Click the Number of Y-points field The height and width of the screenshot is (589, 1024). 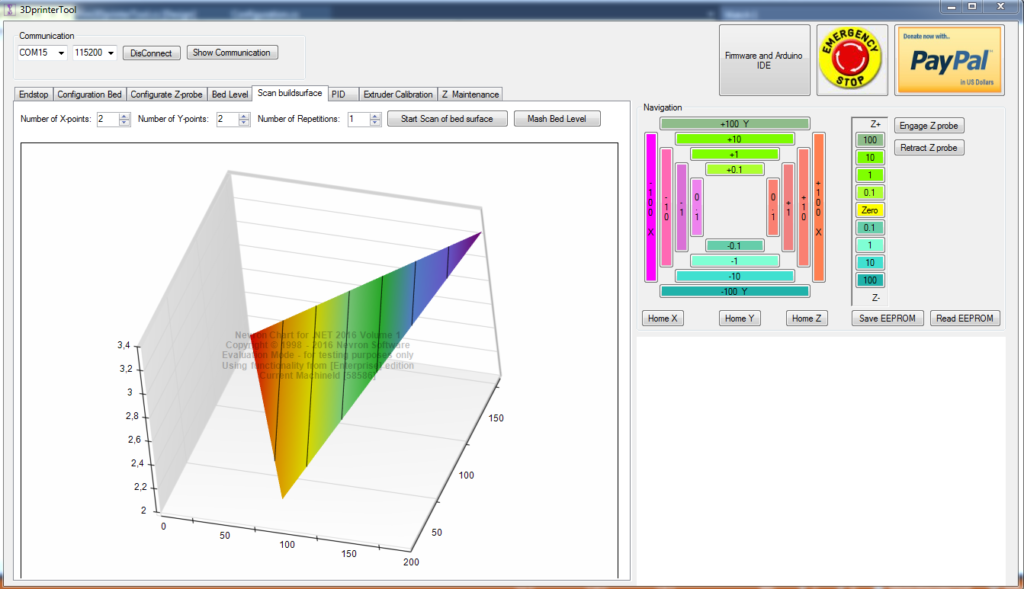[x=227, y=119]
